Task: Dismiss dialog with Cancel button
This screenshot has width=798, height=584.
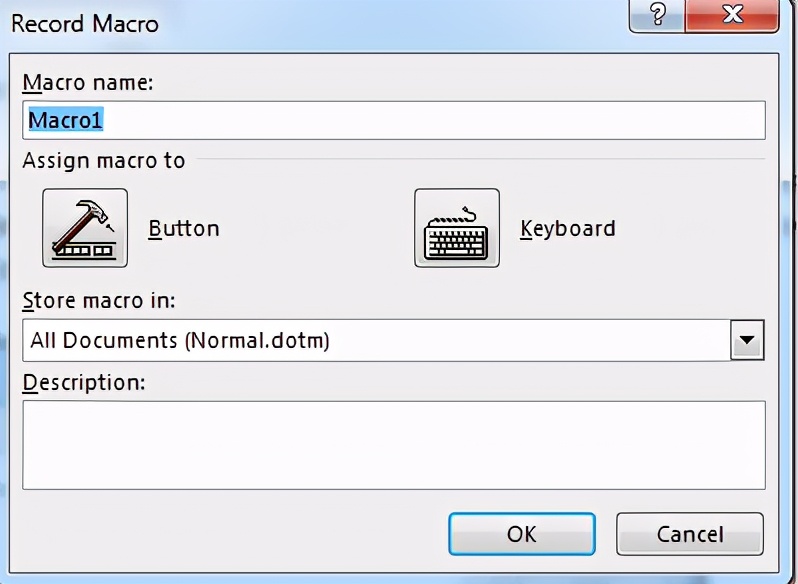Action: tap(690, 534)
